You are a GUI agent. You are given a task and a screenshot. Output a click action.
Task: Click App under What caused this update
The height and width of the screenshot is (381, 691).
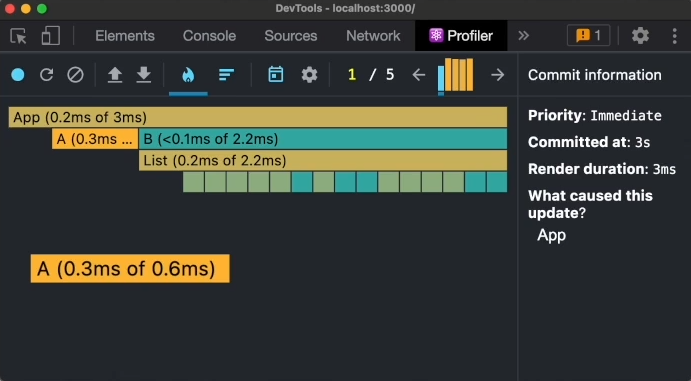[x=551, y=235]
